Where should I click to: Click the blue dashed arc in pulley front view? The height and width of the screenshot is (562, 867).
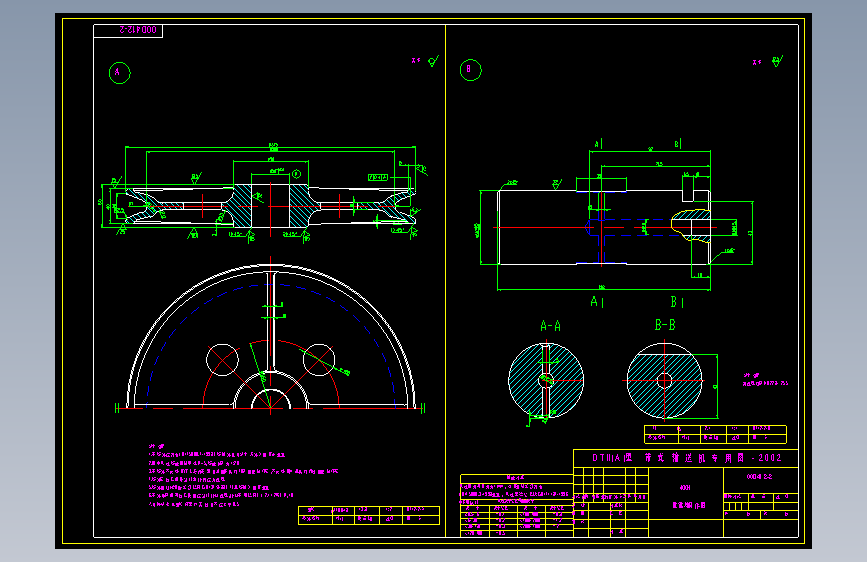270,346
